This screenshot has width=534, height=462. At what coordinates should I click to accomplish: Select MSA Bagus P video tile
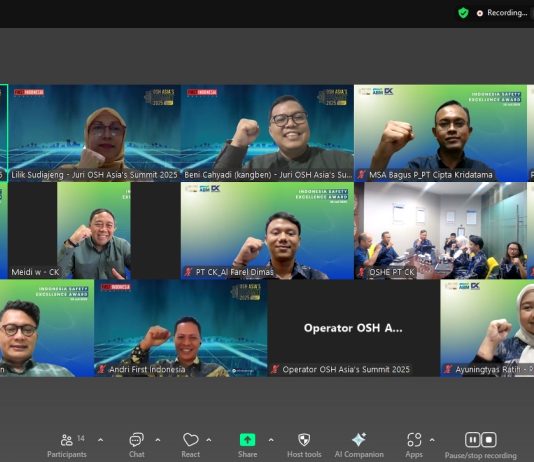pyautogui.click(x=440, y=133)
